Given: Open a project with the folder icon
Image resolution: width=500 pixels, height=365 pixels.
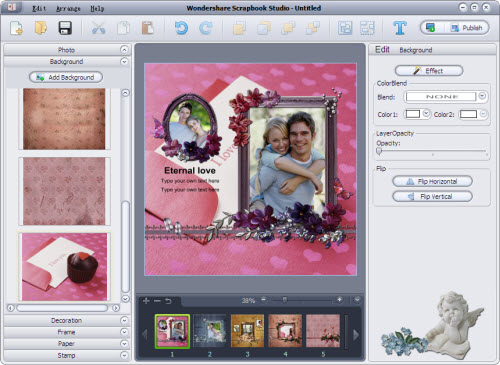Looking at the screenshot, I should tap(41, 28).
